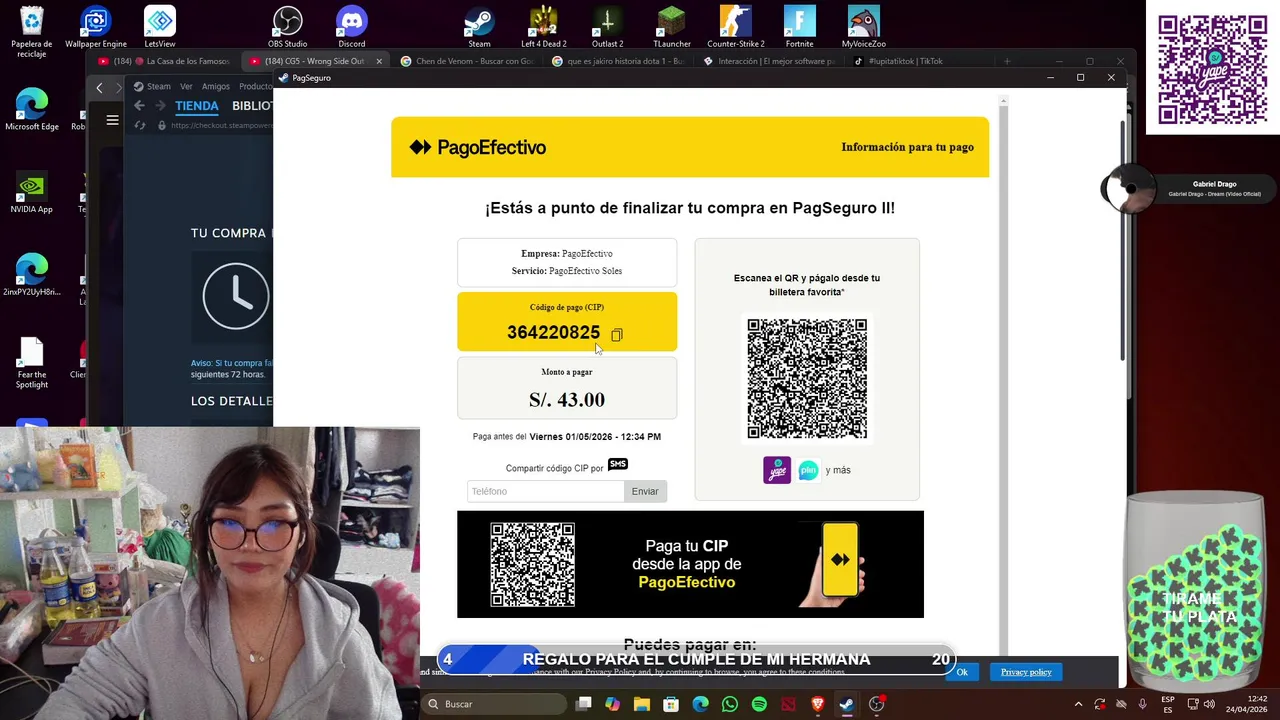Image resolution: width=1280 pixels, height=720 pixels.
Task: Click the Yape wallet icon
Action: click(x=777, y=470)
